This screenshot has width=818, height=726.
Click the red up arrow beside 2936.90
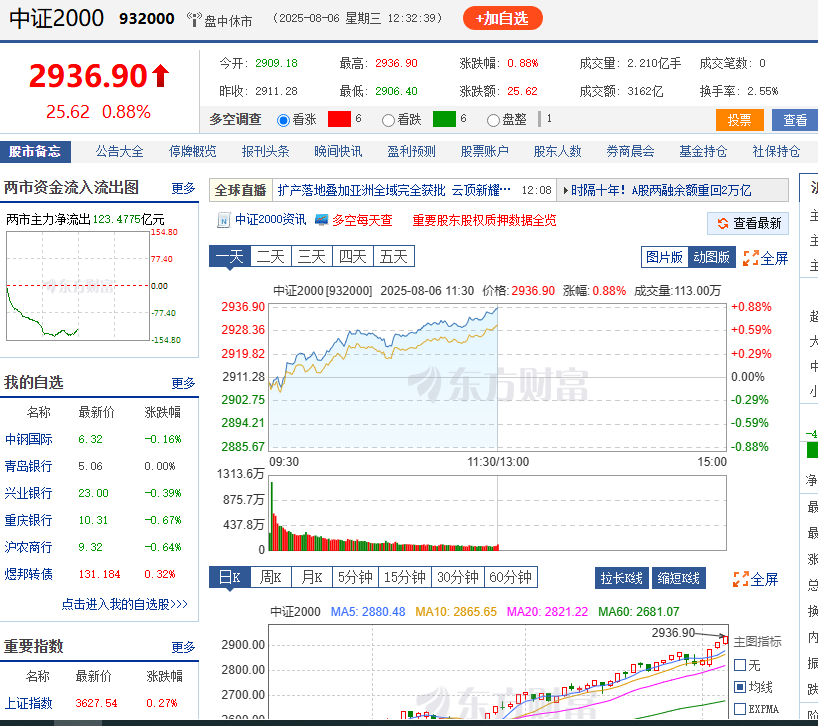coord(161,76)
